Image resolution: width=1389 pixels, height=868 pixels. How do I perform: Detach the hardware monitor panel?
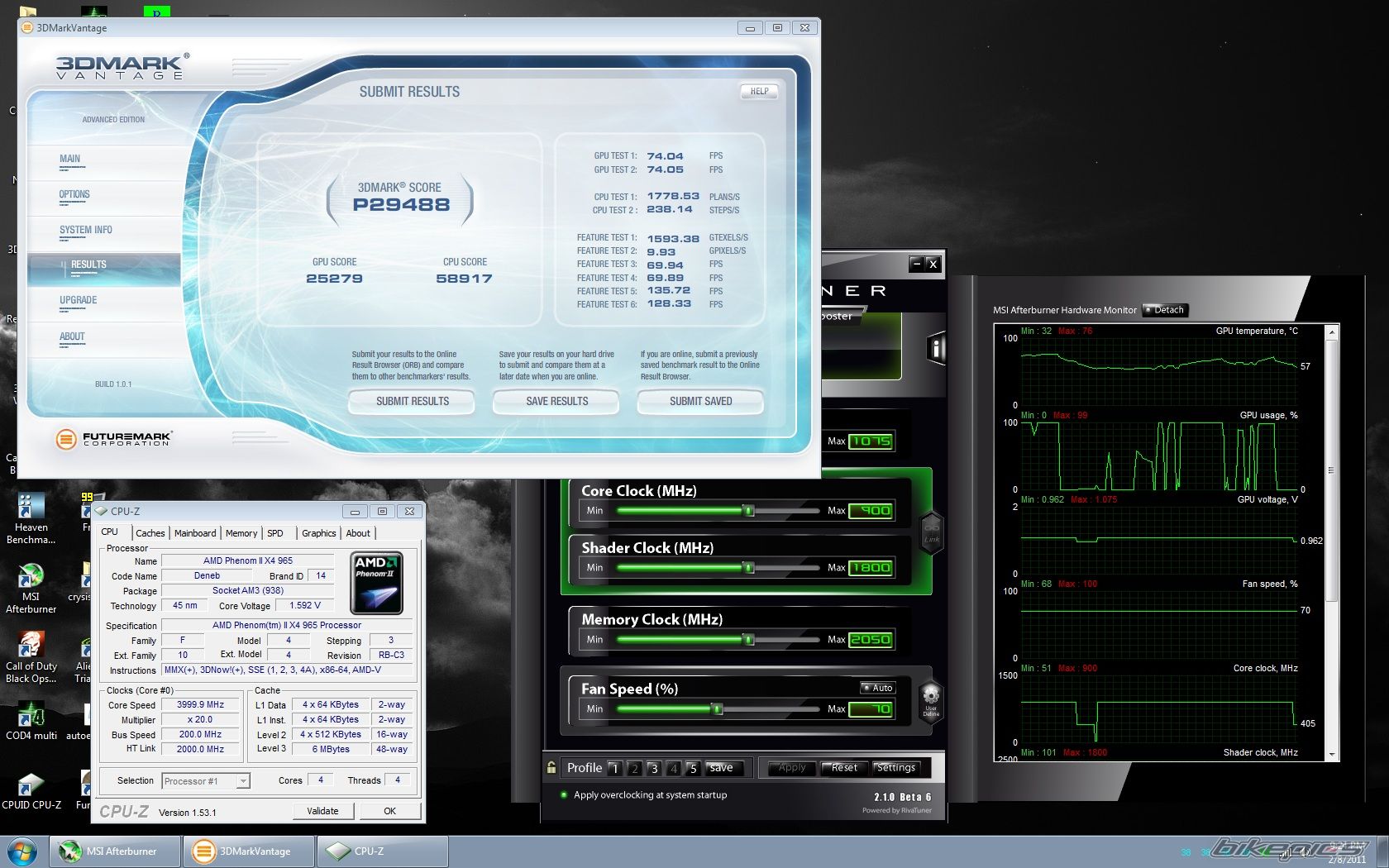[x=1164, y=310]
